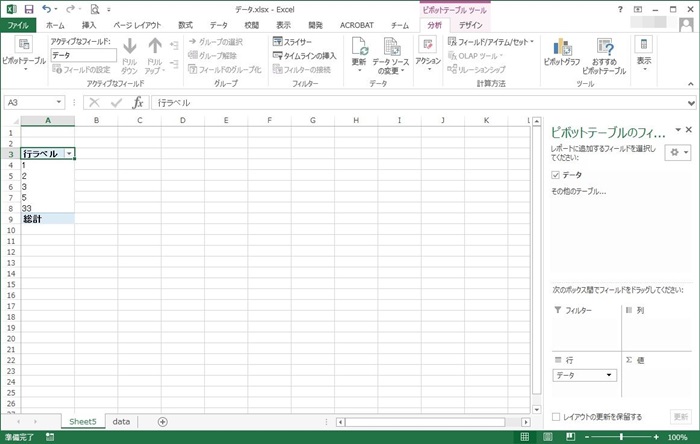The height and width of the screenshot is (444, 700).
Task: Select cell A8 containing 33
Action: click(48, 208)
